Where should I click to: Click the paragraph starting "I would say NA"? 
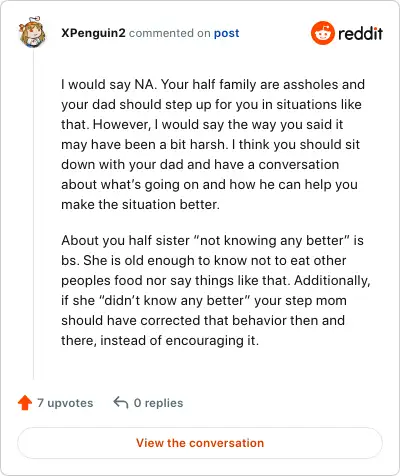[213, 144]
